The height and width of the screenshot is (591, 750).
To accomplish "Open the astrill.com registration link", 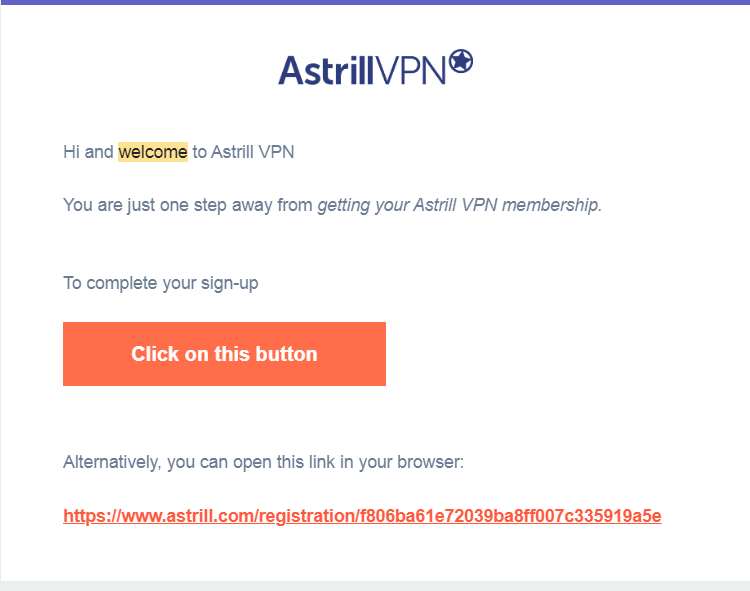I will [362, 516].
